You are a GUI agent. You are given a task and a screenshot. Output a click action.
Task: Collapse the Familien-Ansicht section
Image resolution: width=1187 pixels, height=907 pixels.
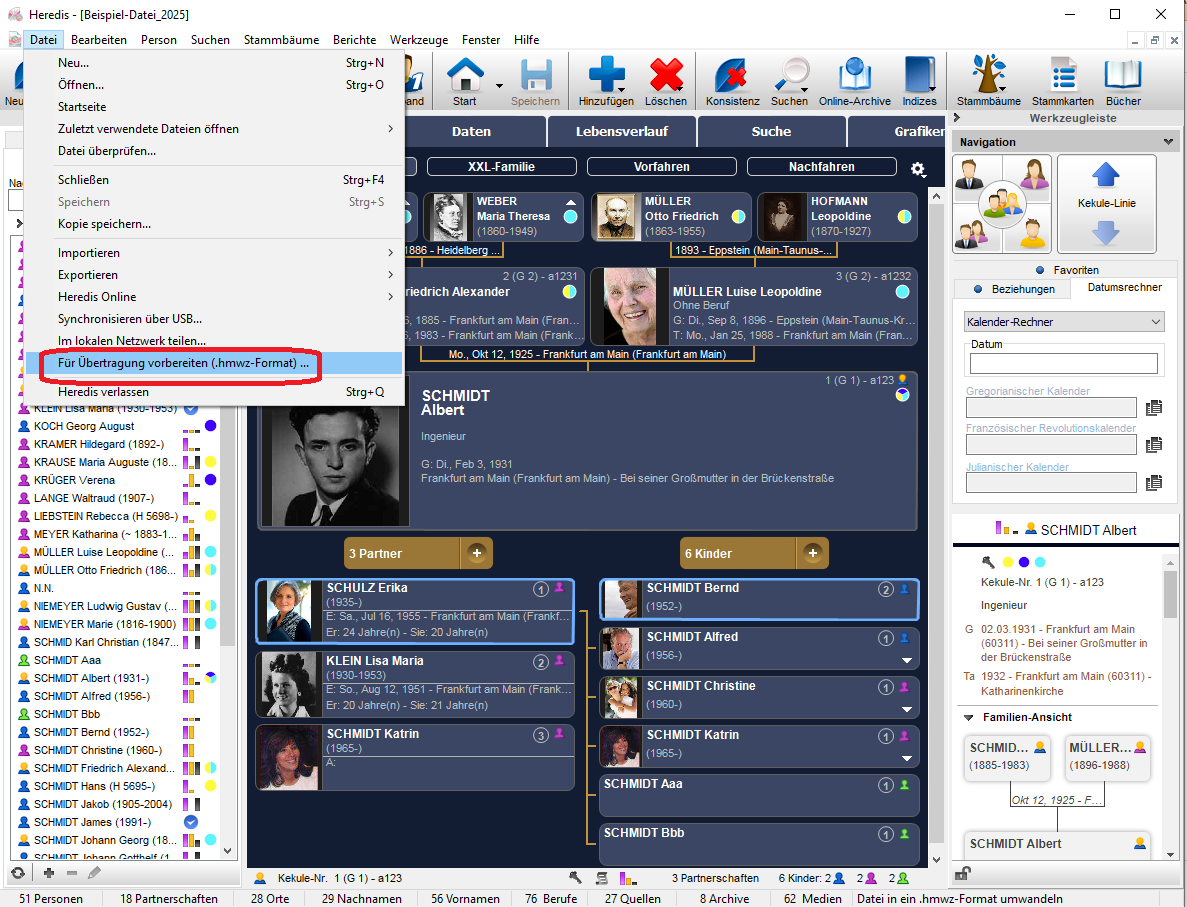point(968,717)
